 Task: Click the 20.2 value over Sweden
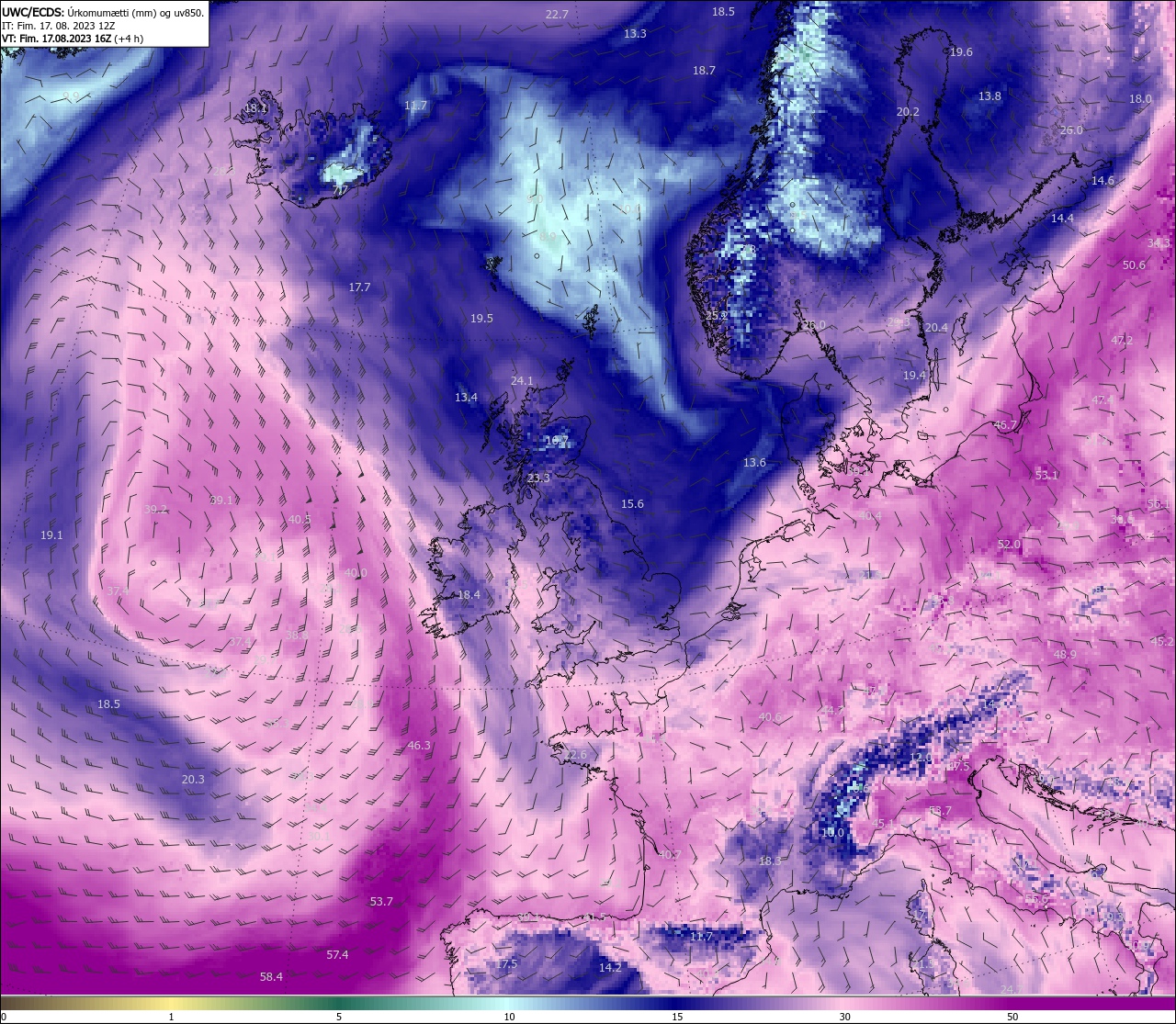pyautogui.click(x=908, y=112)
